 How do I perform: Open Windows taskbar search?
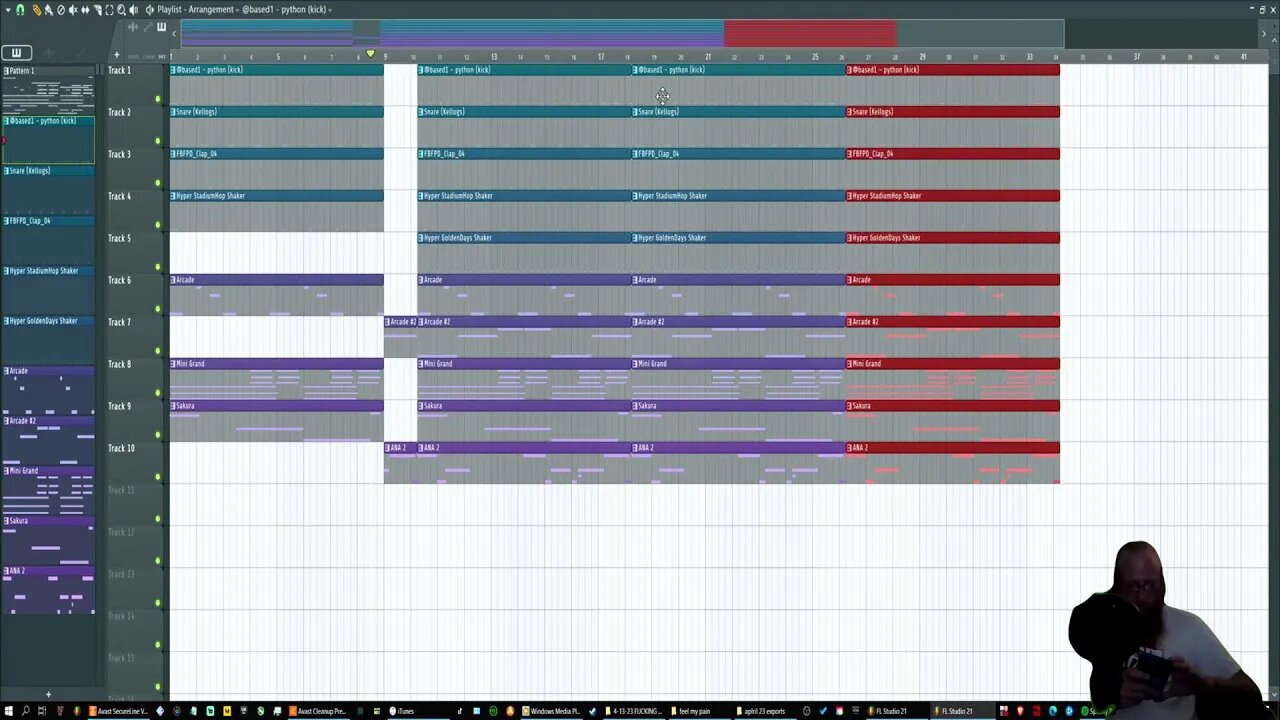25,711
